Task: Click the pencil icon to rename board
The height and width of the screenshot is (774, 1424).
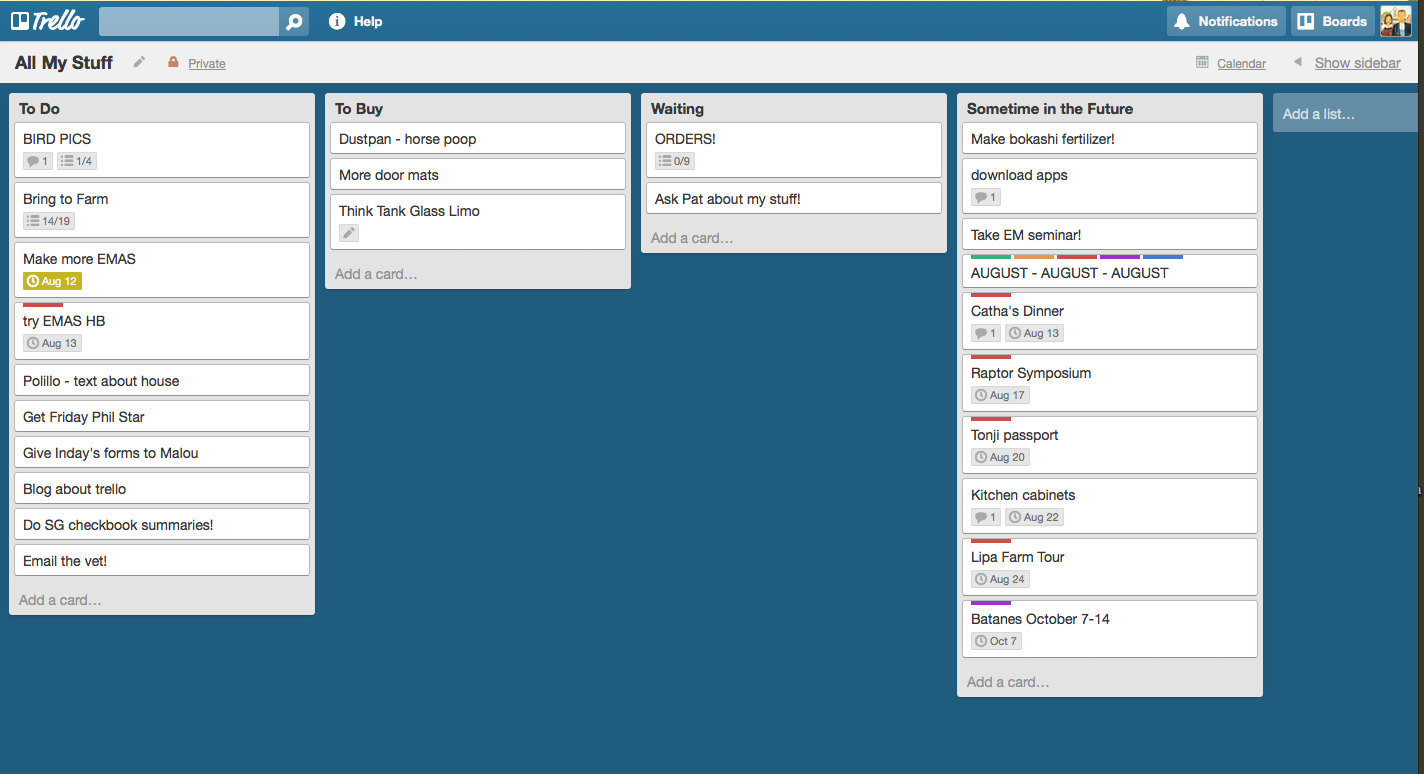Action: pyautogui.click(x=140, y=62)
